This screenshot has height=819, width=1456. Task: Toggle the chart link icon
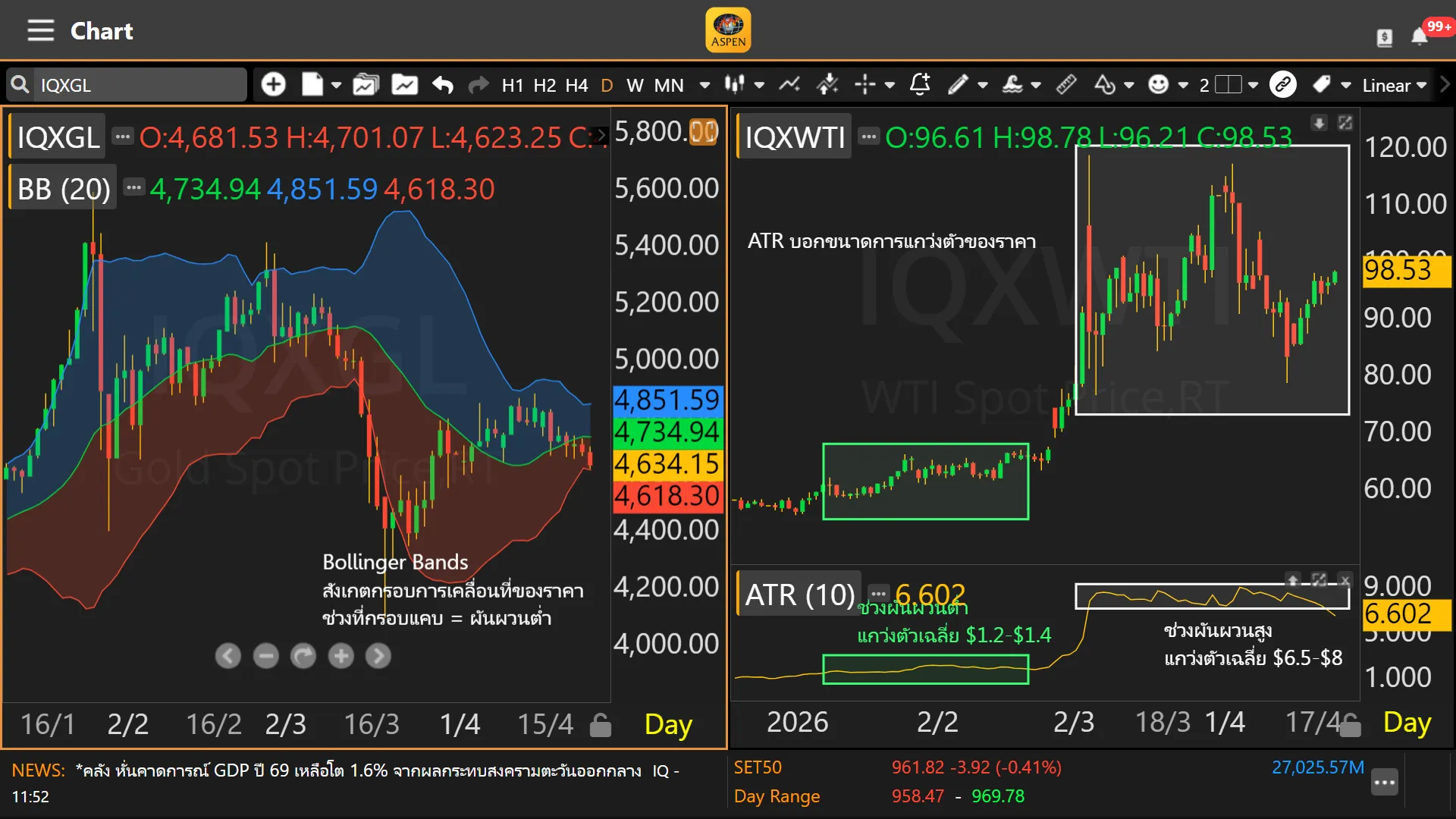click(x=1283, y=84)
